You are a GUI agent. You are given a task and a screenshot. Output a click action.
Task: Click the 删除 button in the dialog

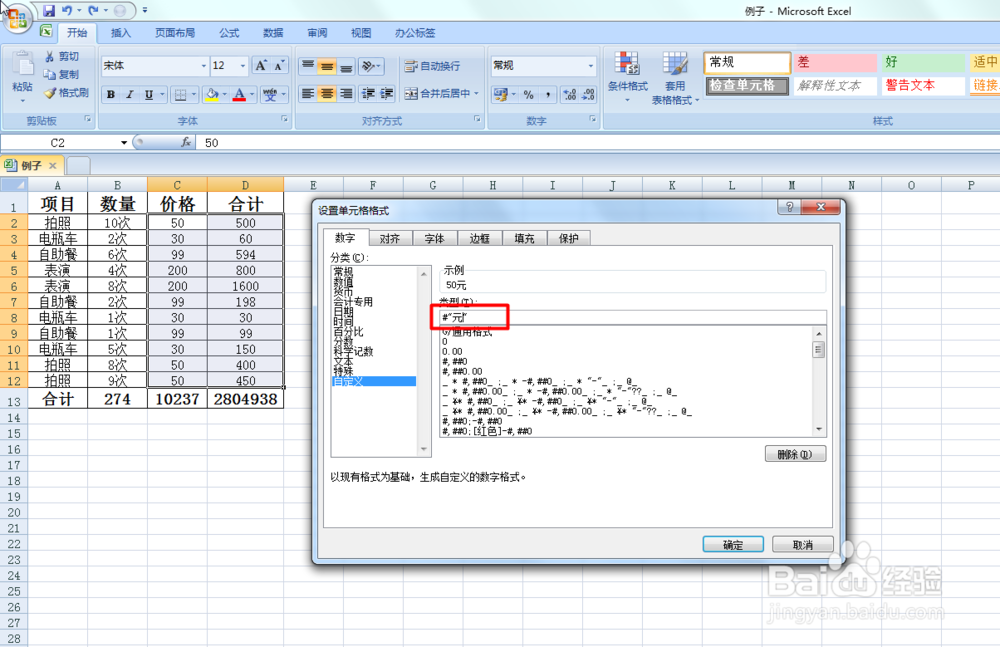tap(795, 454)
